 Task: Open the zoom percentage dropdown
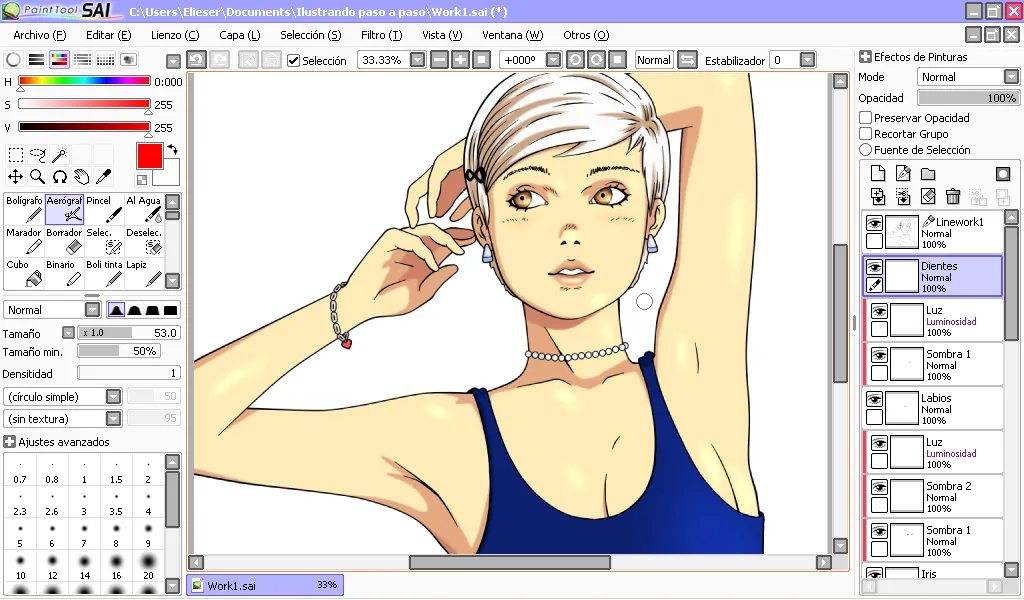[417, 60]
